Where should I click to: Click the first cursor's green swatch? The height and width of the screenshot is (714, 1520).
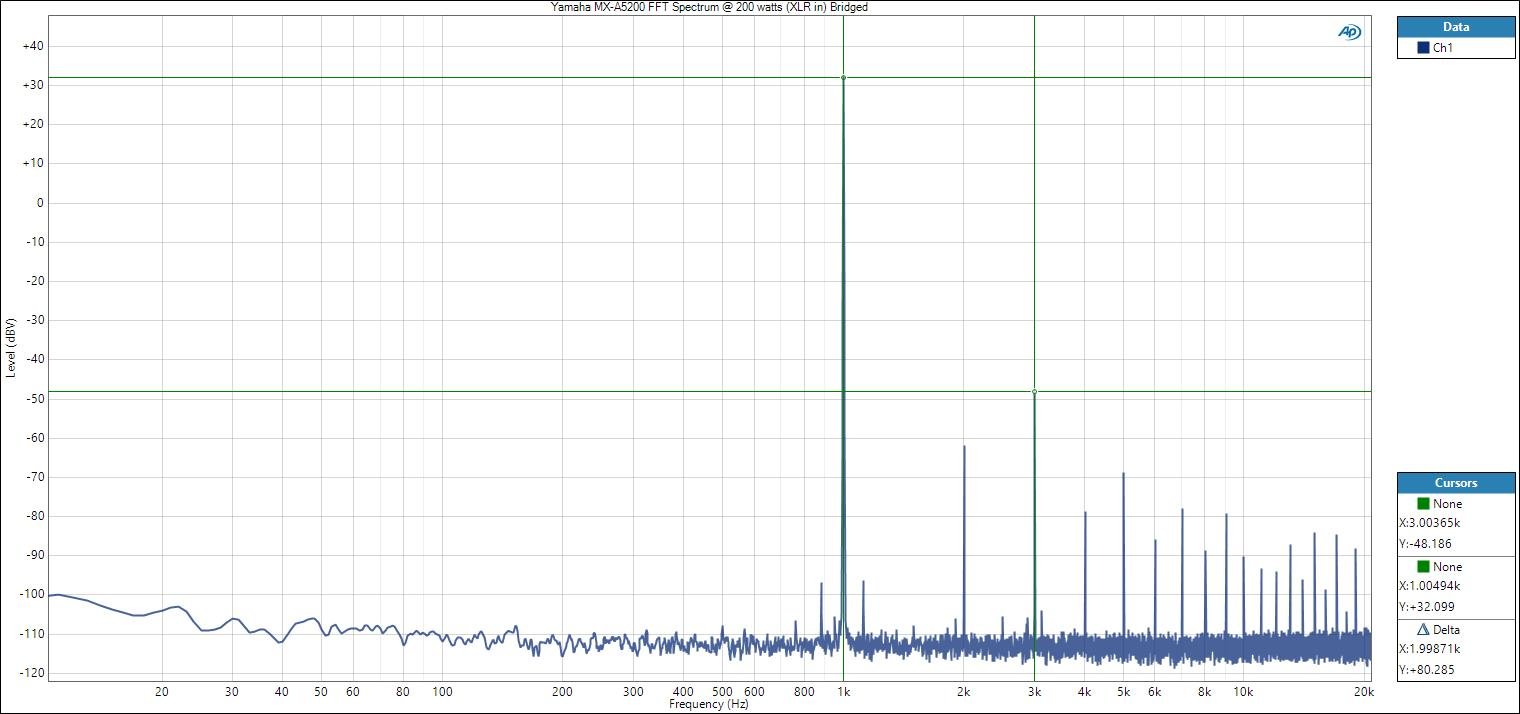pyautogui.click(x=1423, y=504)
